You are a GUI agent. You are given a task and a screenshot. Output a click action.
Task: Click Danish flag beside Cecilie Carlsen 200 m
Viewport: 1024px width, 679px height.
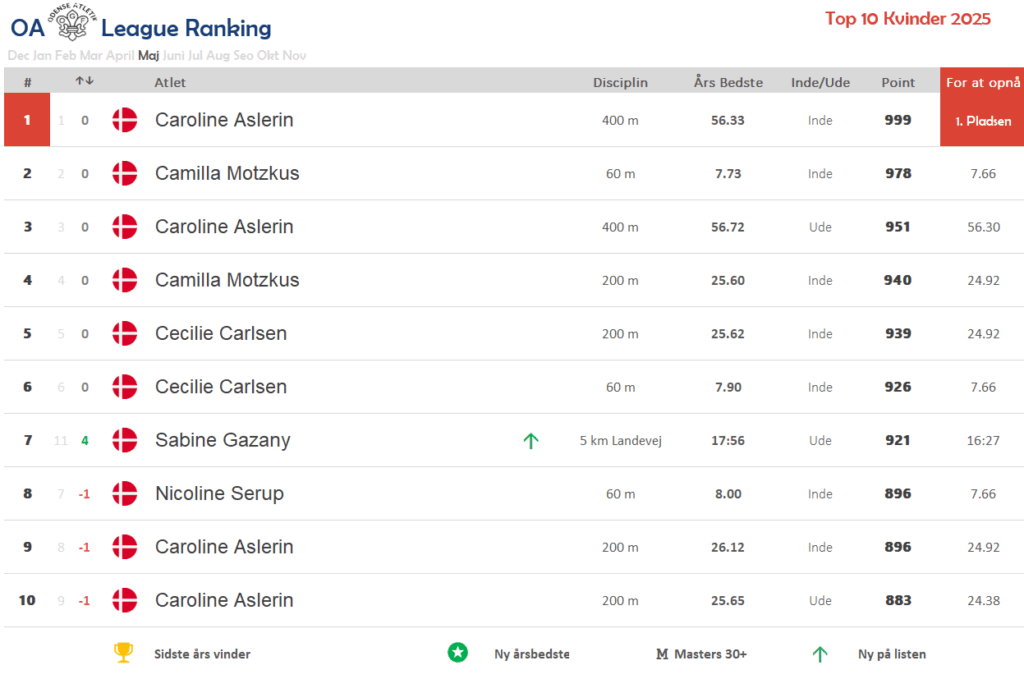pyautogui.click(x=125, y=334)
